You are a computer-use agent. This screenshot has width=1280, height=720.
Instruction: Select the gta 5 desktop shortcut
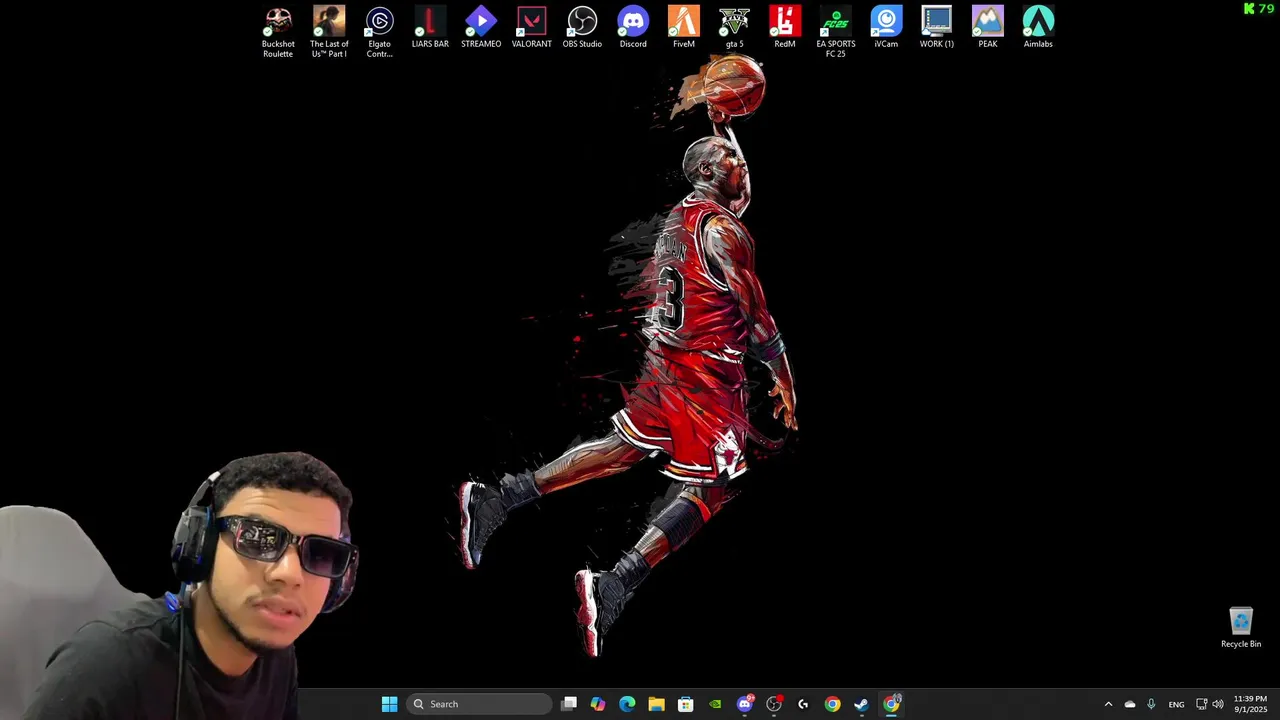[x=734, y=27]
